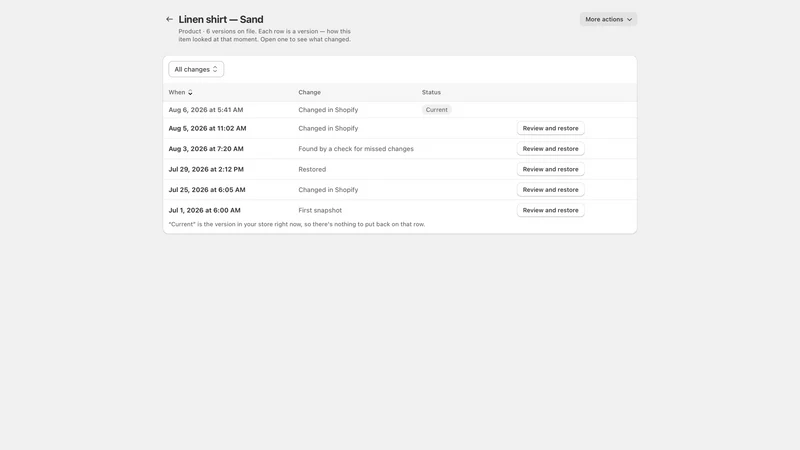Click 'Found by a check for missed changes' text
This screenshot has width=800, height=450.
(x=356, y=149)
